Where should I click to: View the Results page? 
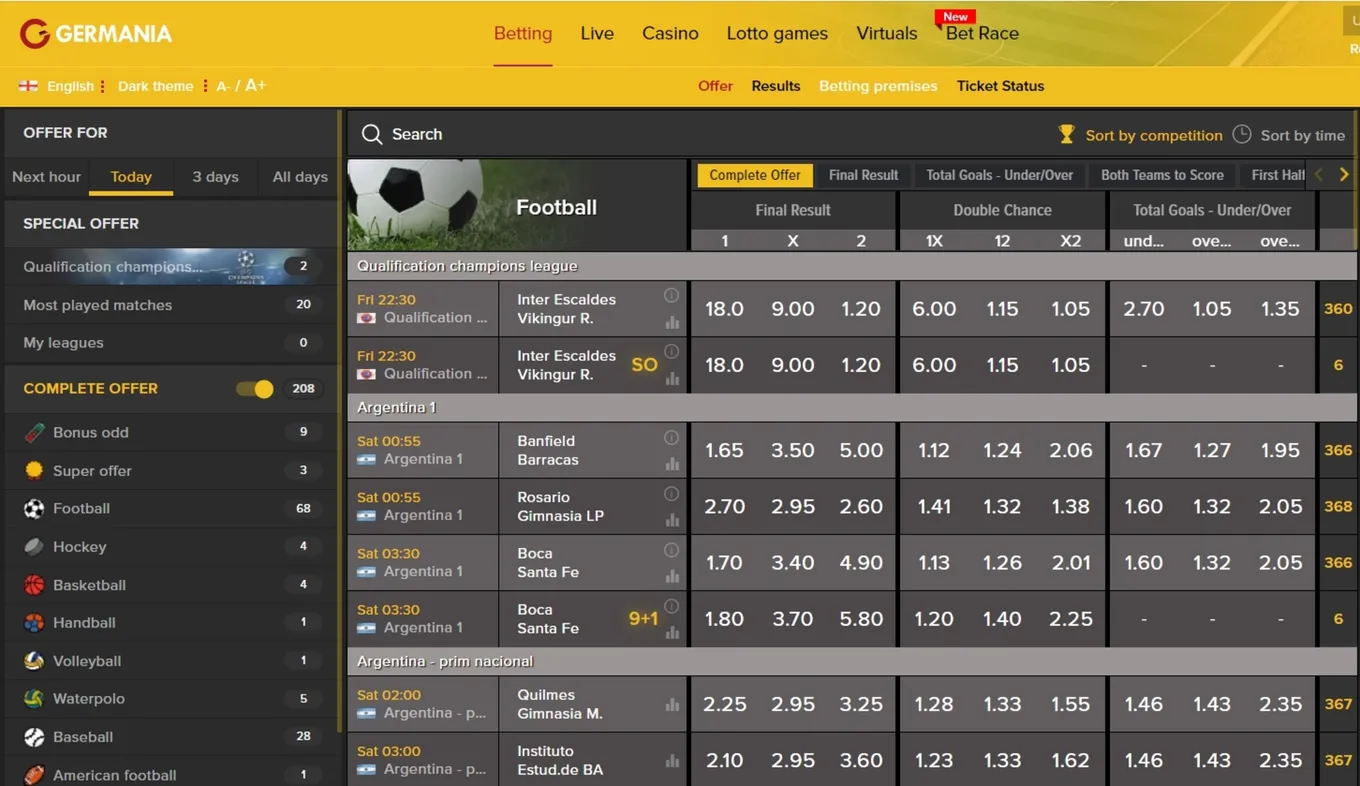pyautogui.click(x=776, y=86)
